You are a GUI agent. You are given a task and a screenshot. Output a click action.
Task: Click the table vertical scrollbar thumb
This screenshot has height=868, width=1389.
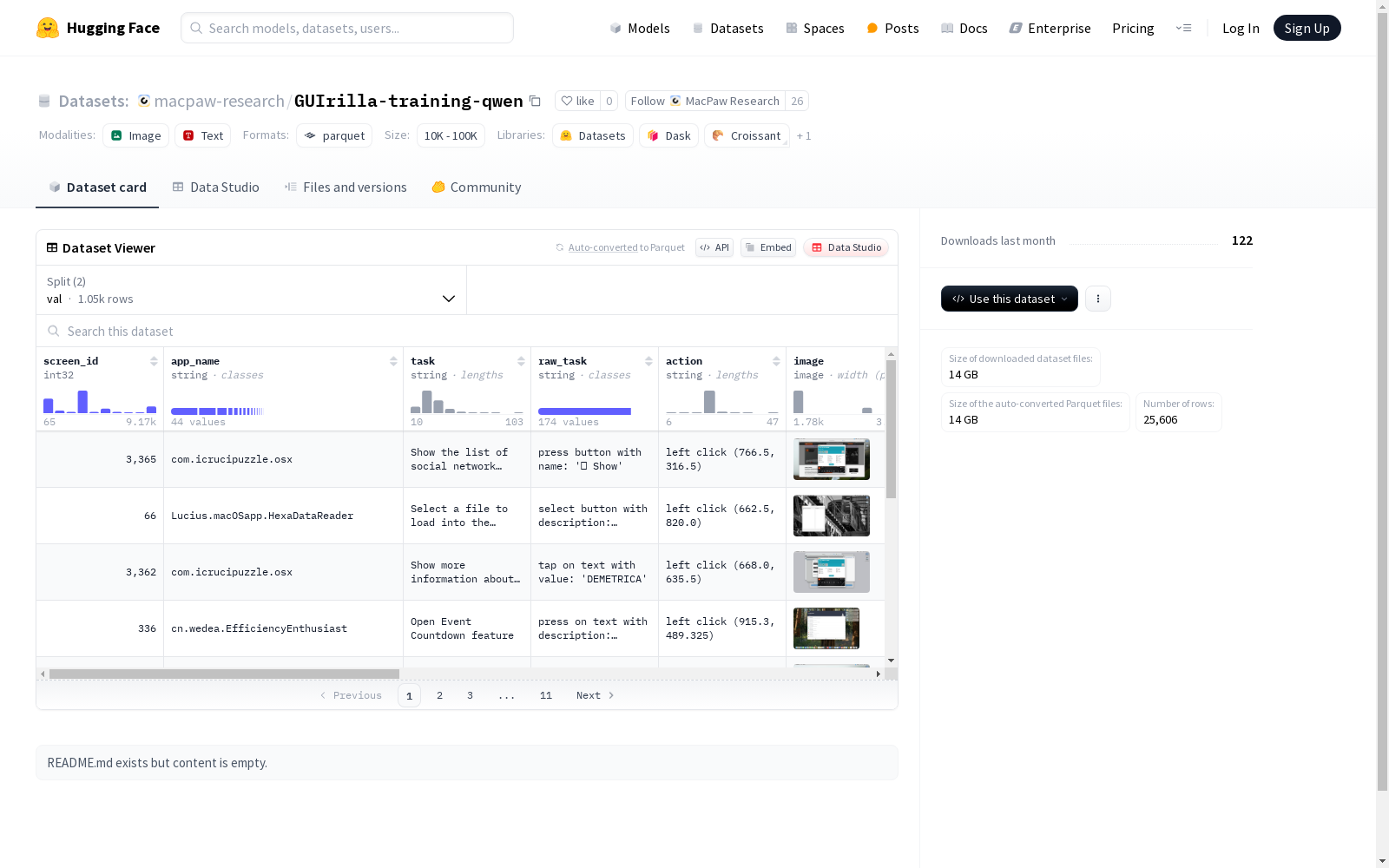(x=891, y=429)
